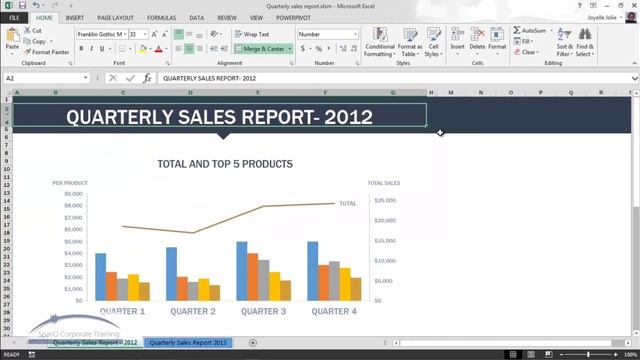The image size is (640, 360).
Task: Click the Decrease Decimal icon
Action: click(x=353, y=49)
